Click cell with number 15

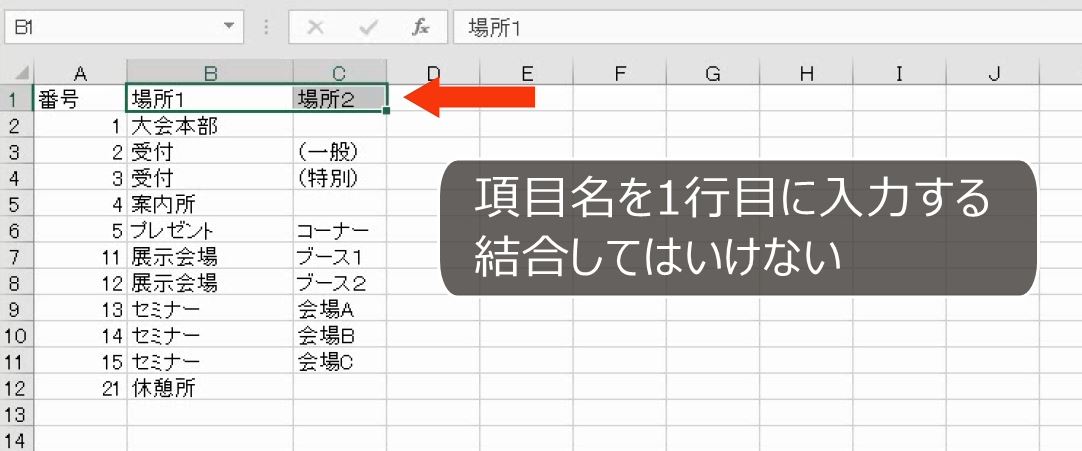coord(80,361)
